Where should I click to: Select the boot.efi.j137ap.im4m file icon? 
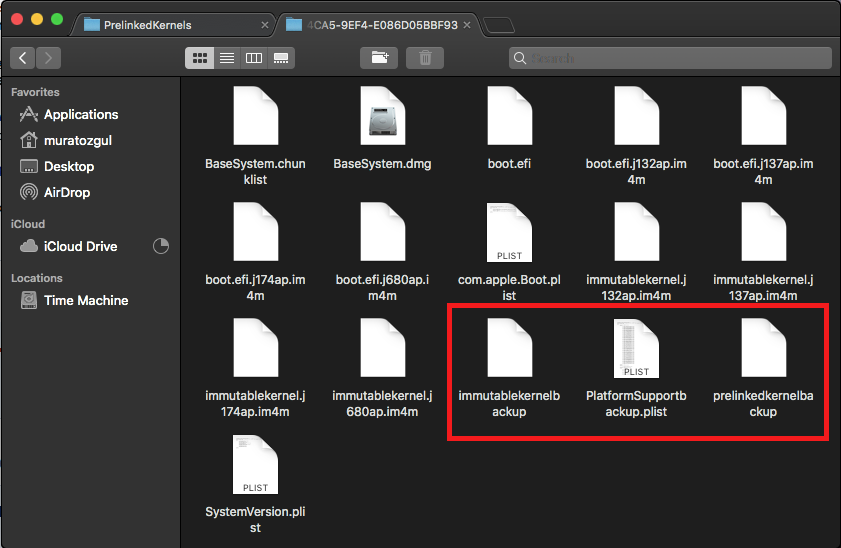click(764, 115)
